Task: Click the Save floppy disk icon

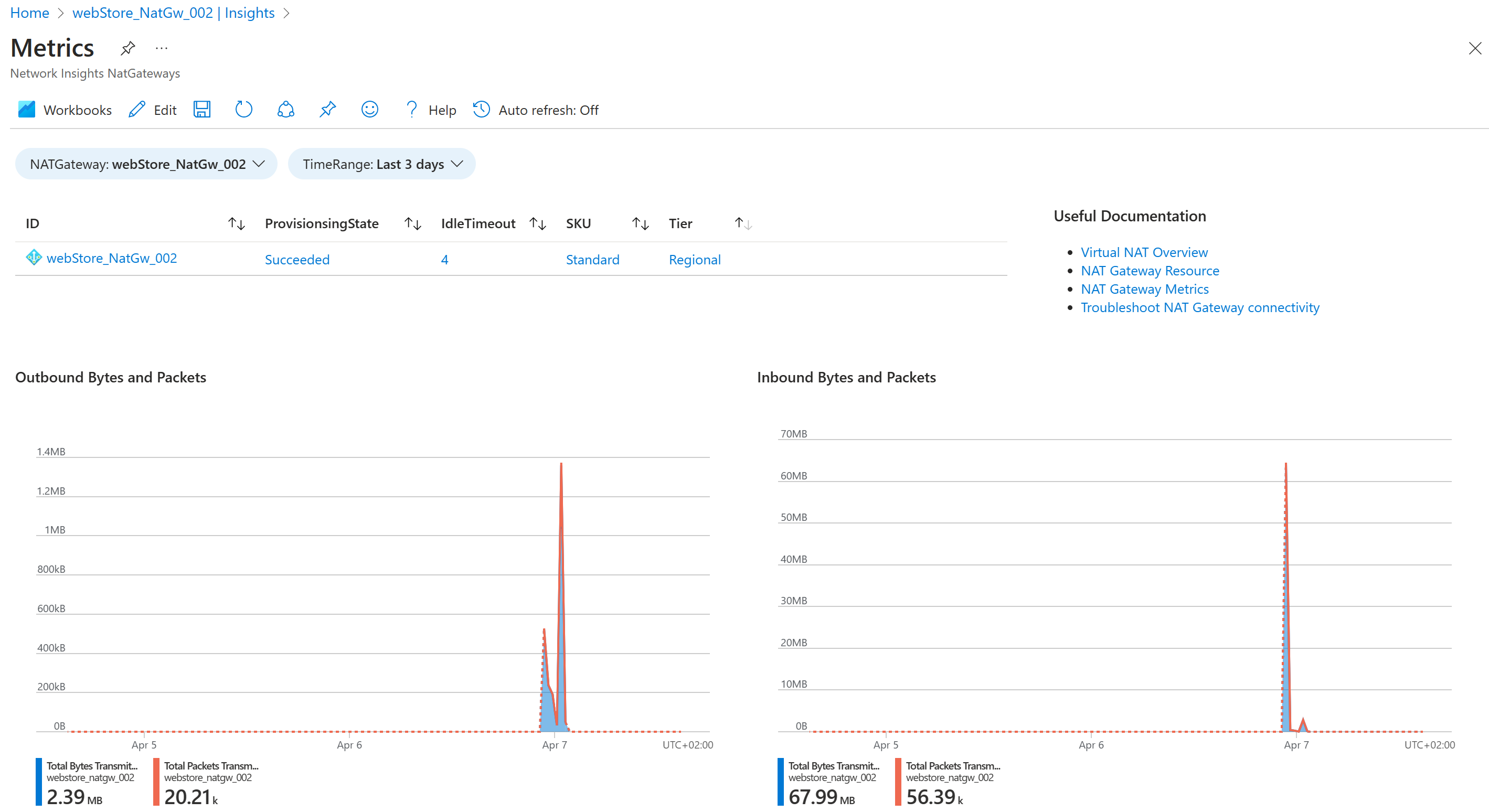Action: (x=201, y=110)
